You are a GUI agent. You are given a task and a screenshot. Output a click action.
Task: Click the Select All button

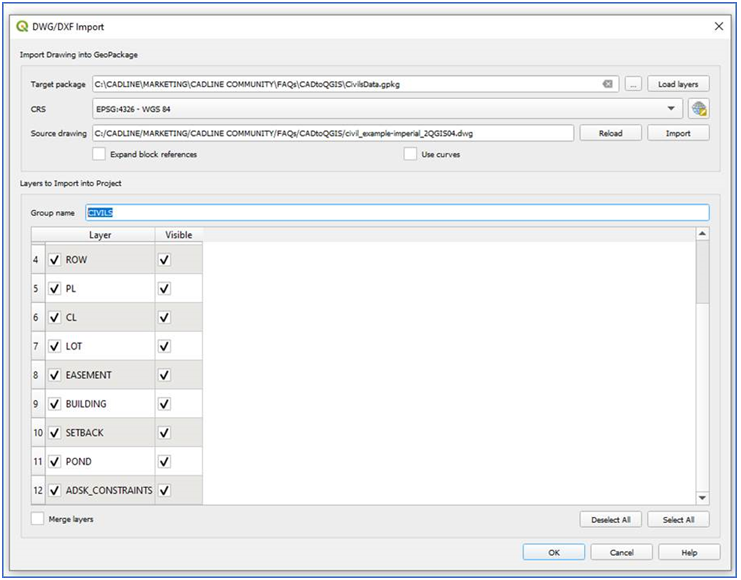tap(678, 519)
